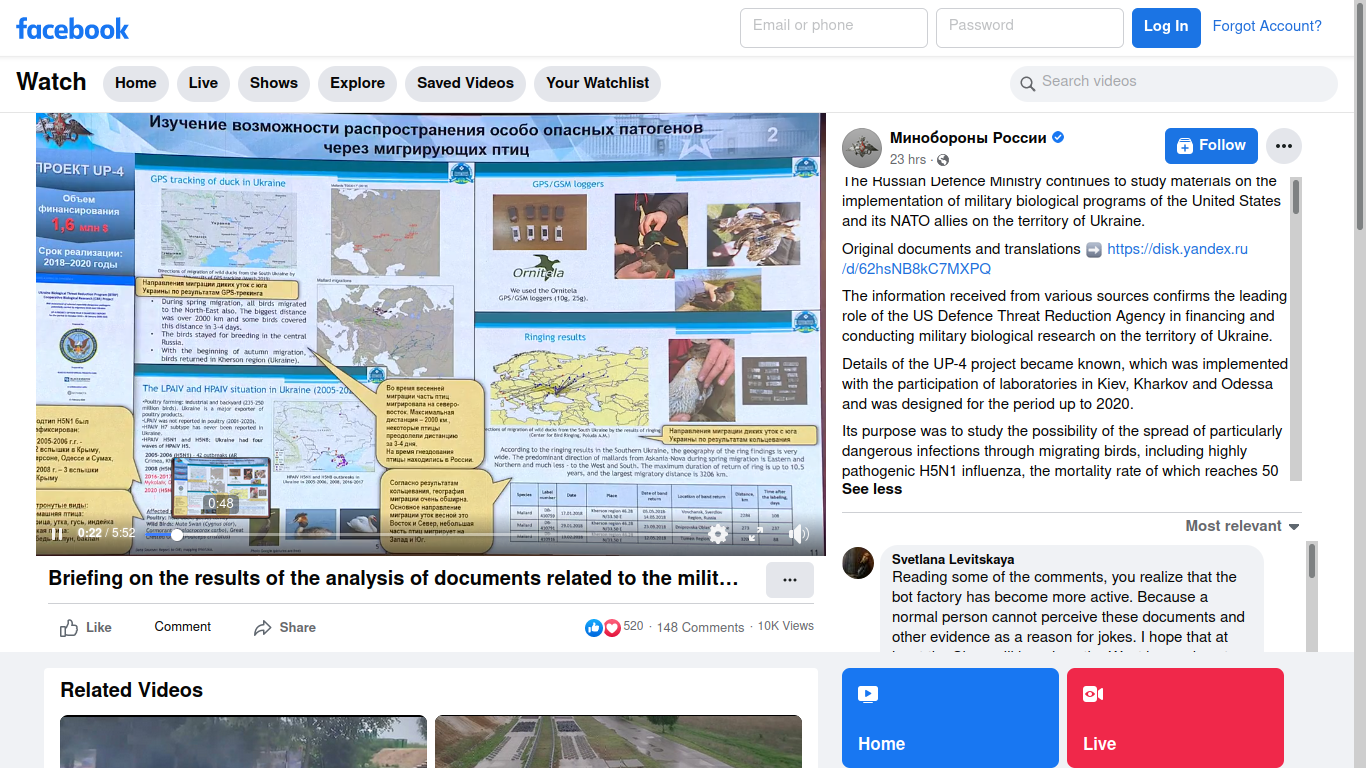Open Svetlana Levitskaya commenter name

point(953,559)
